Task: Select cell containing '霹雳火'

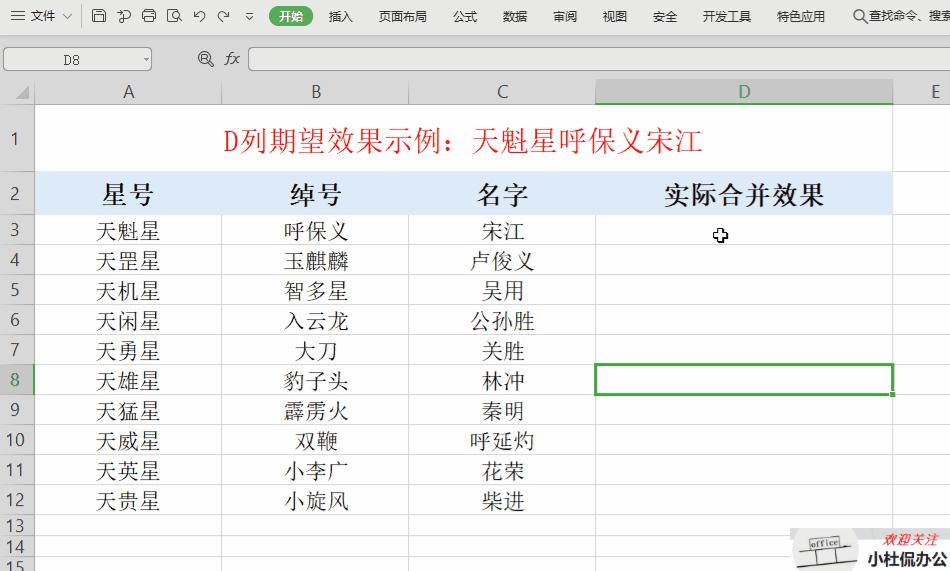Action: pyautogui.click(x=315, y=410)
